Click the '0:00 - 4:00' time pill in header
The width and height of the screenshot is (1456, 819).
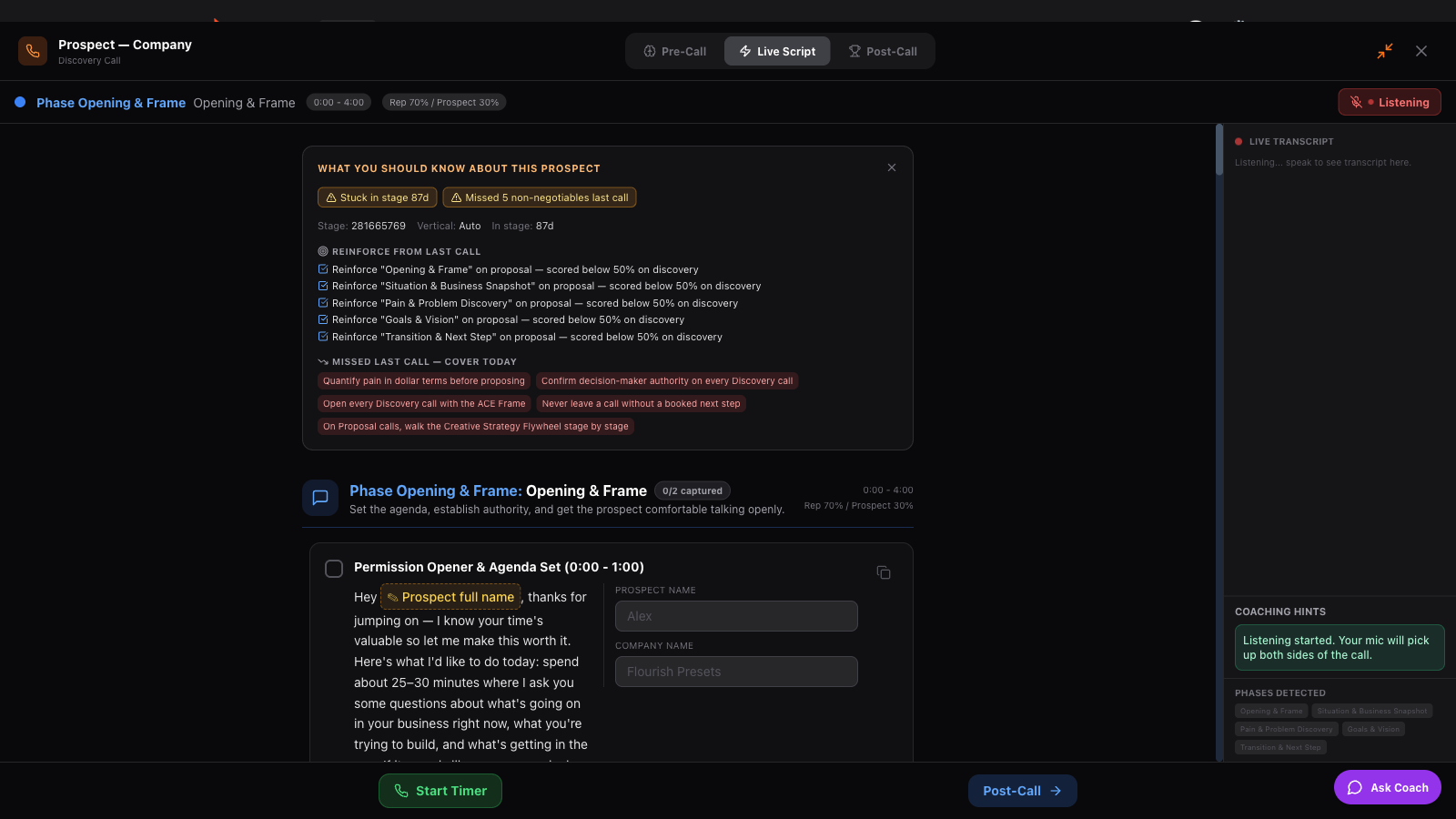(339, 102)
